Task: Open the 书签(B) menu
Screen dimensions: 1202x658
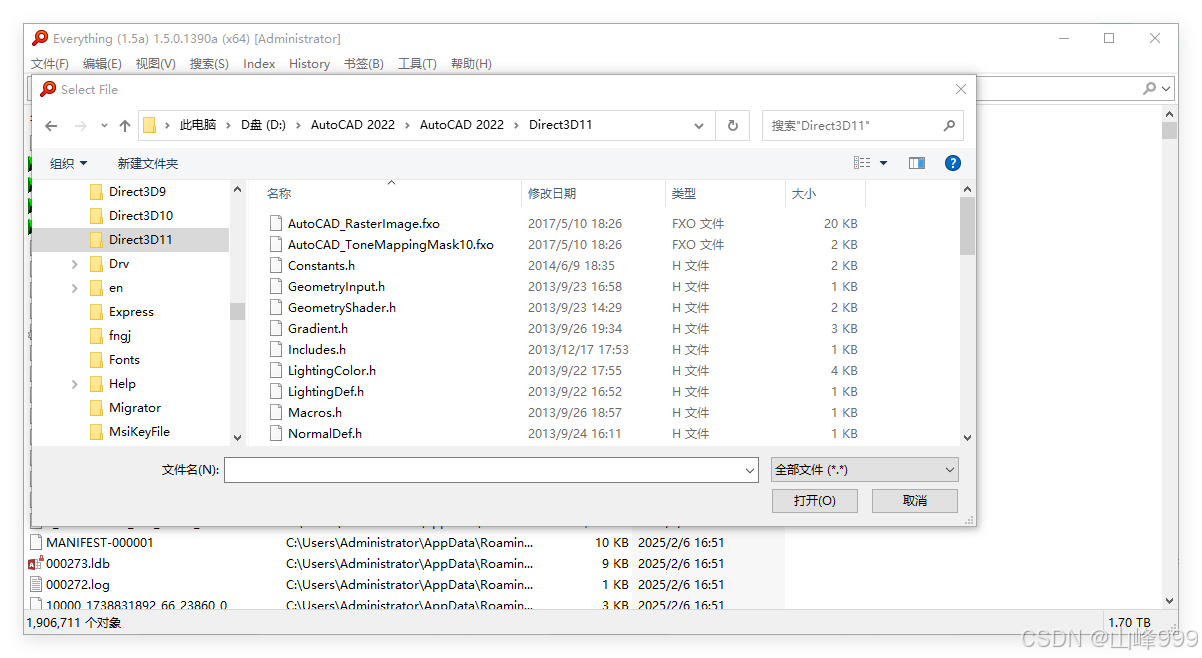Action: click(x=364, y=64)
